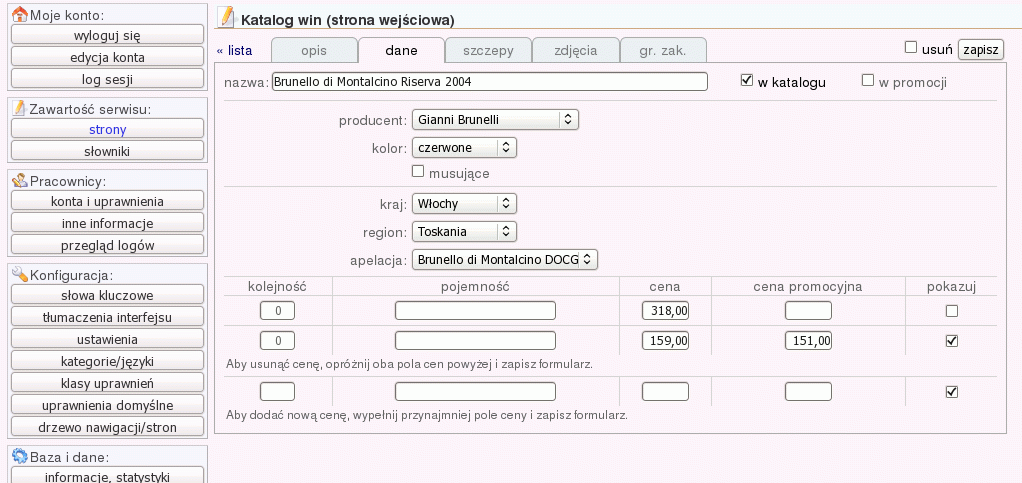Click the people icon beside Pracownicy
Viewport: 1022px width, 483px height.
tap(18, 181)
